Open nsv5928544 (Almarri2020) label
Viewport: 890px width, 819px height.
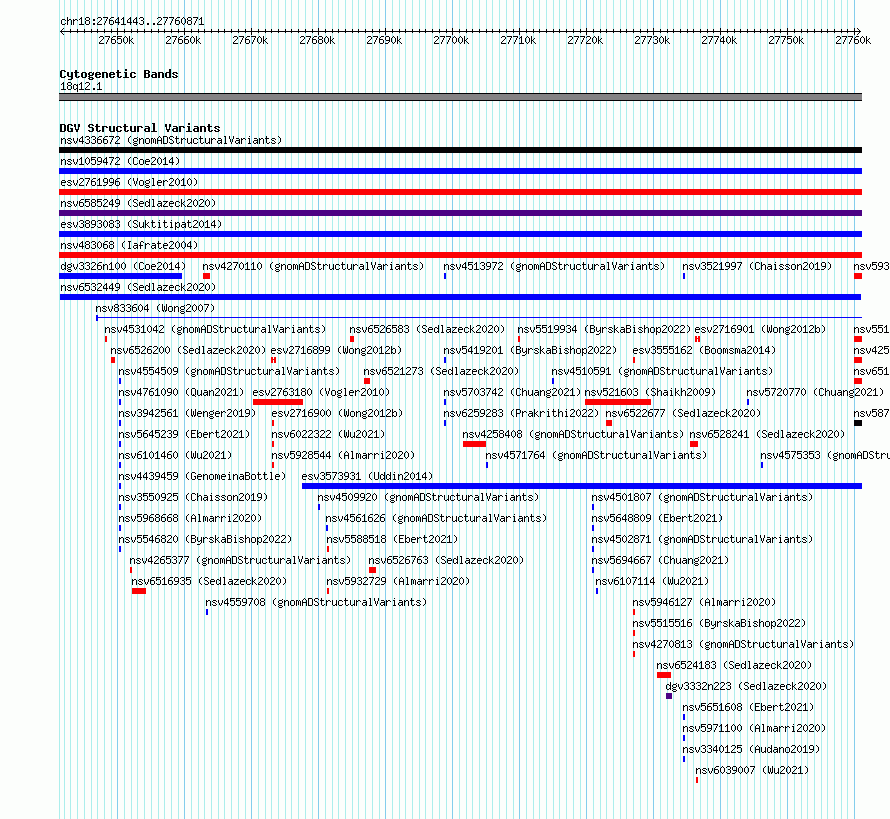click(x=343, y=455)
